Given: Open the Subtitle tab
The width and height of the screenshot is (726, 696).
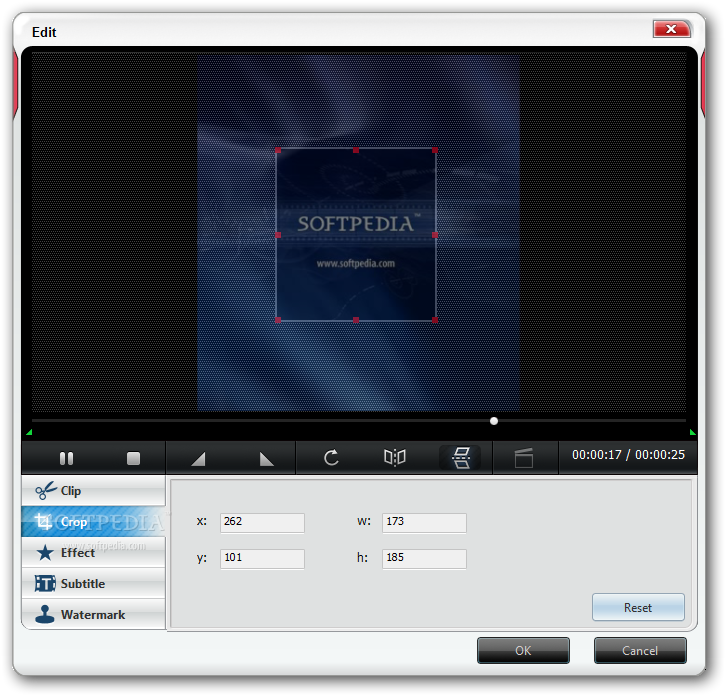Looking at the screenshot, I should pos(94,583).
